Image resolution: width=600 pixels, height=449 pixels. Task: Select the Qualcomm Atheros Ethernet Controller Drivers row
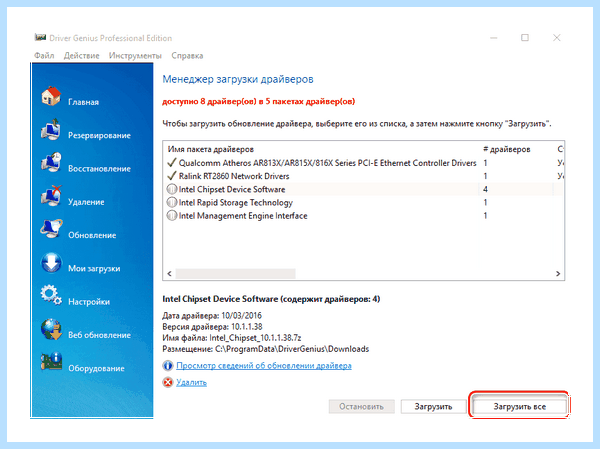(x=364, y=163)
